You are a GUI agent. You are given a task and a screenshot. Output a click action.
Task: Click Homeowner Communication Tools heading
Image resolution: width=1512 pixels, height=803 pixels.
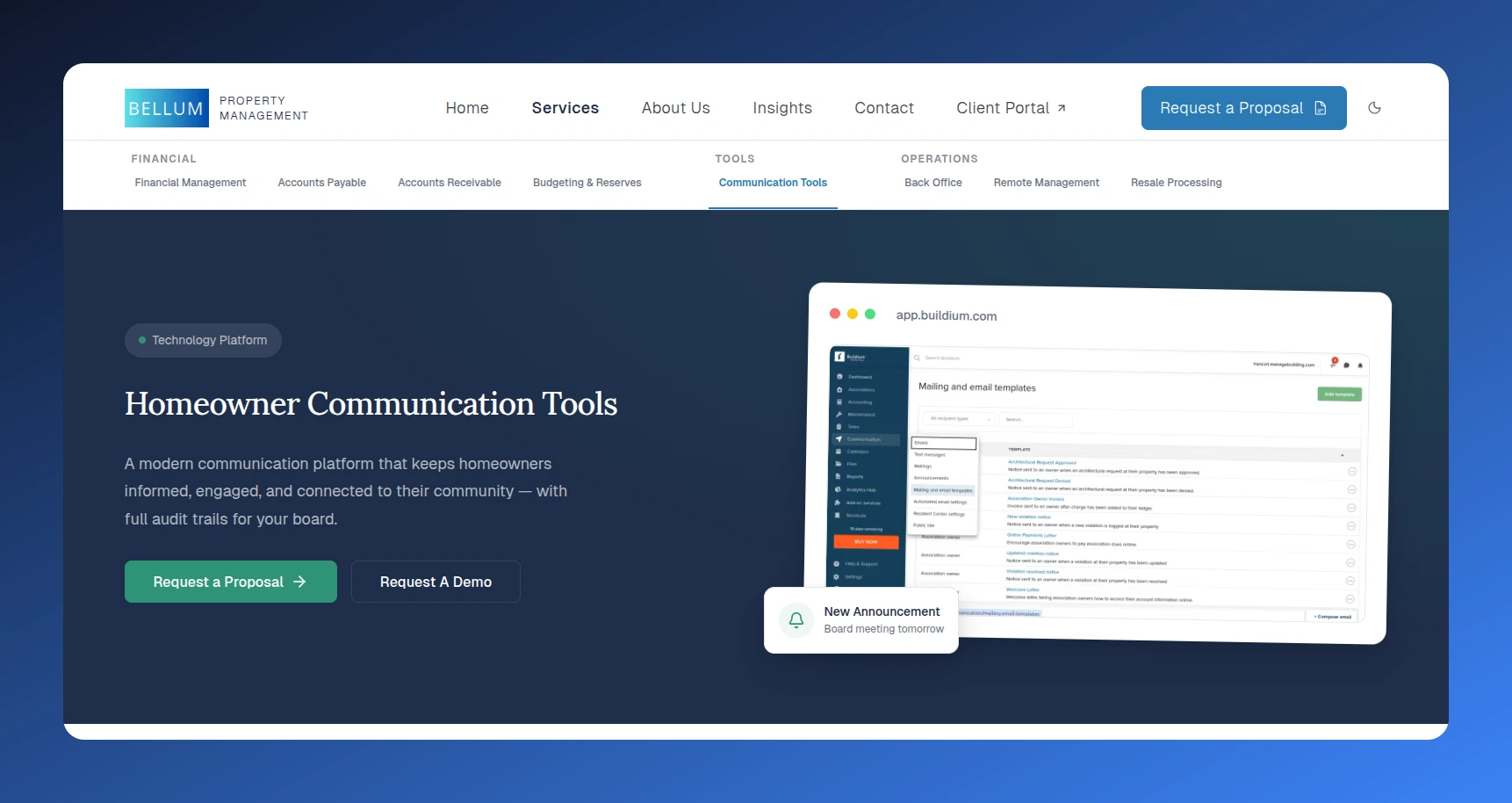coord(371,404)
